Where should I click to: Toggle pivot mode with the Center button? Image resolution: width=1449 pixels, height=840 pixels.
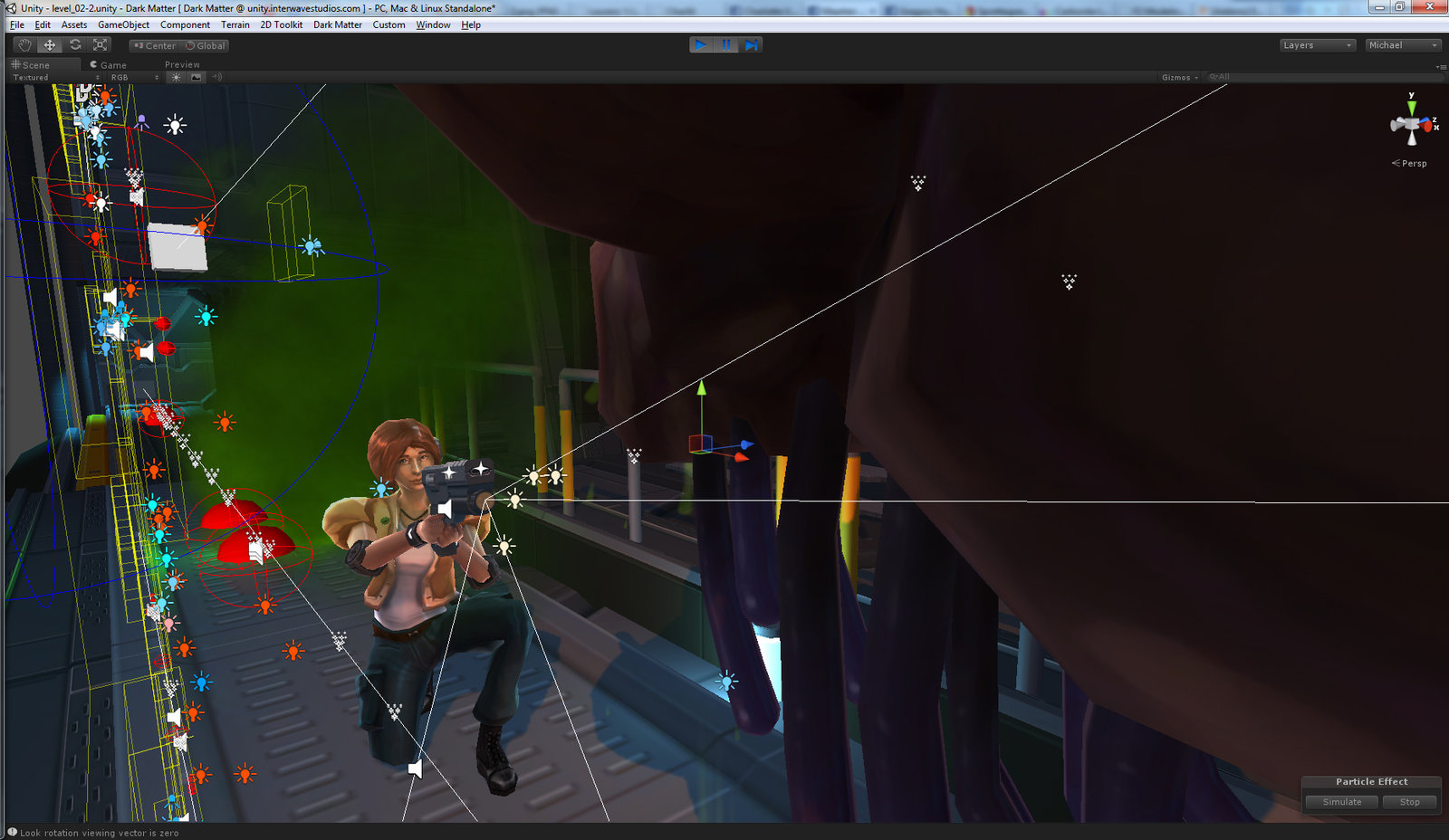click(x=155, y=45)
